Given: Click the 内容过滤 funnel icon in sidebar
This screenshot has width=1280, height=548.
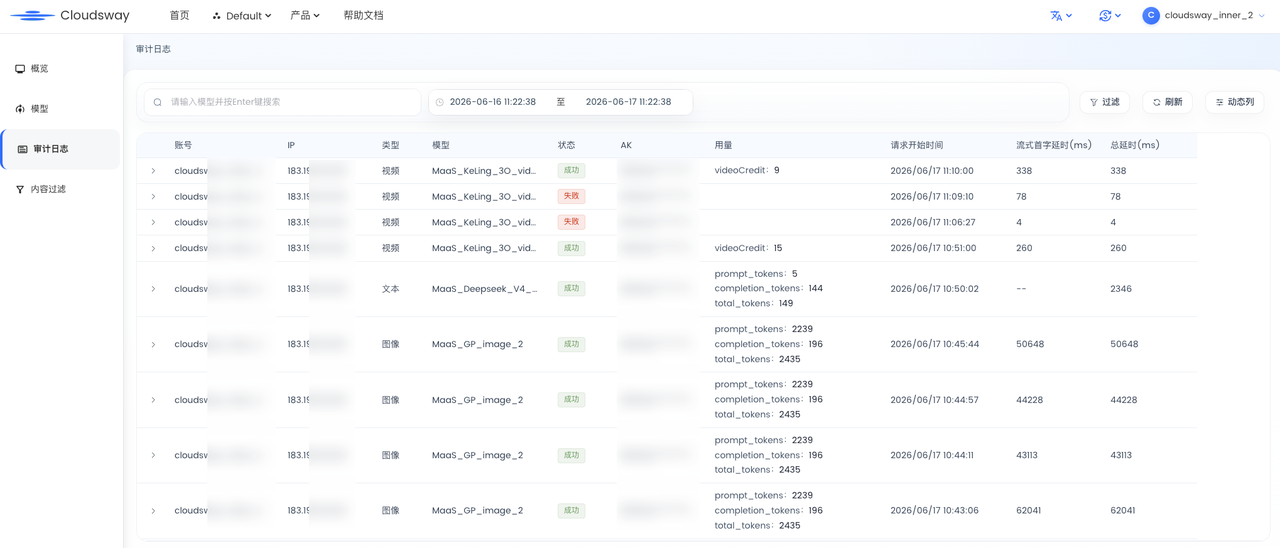Looking at the screenshot, I should coord(20,189).
